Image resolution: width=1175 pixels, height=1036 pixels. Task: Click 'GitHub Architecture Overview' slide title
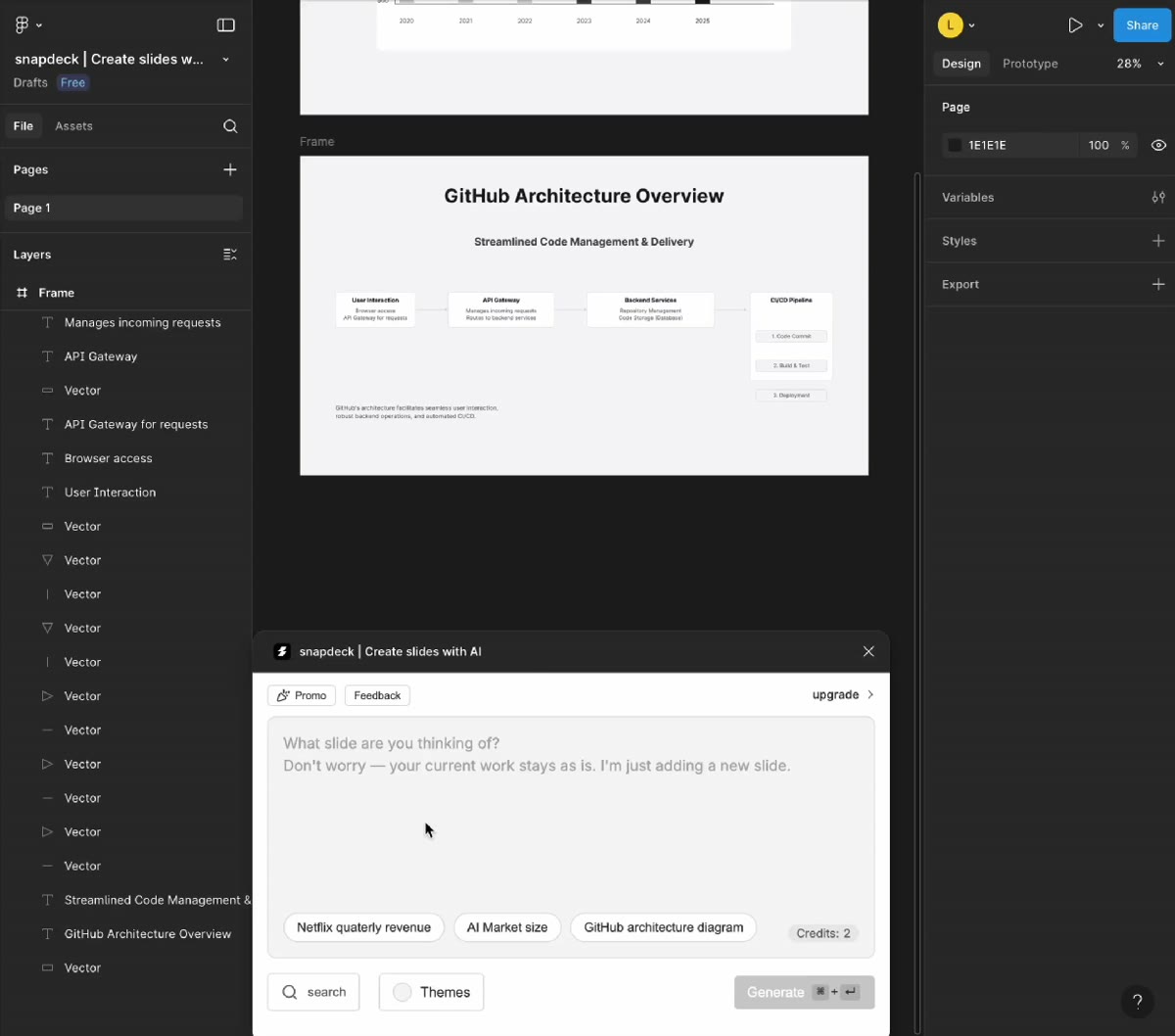(x=584, y=196)
